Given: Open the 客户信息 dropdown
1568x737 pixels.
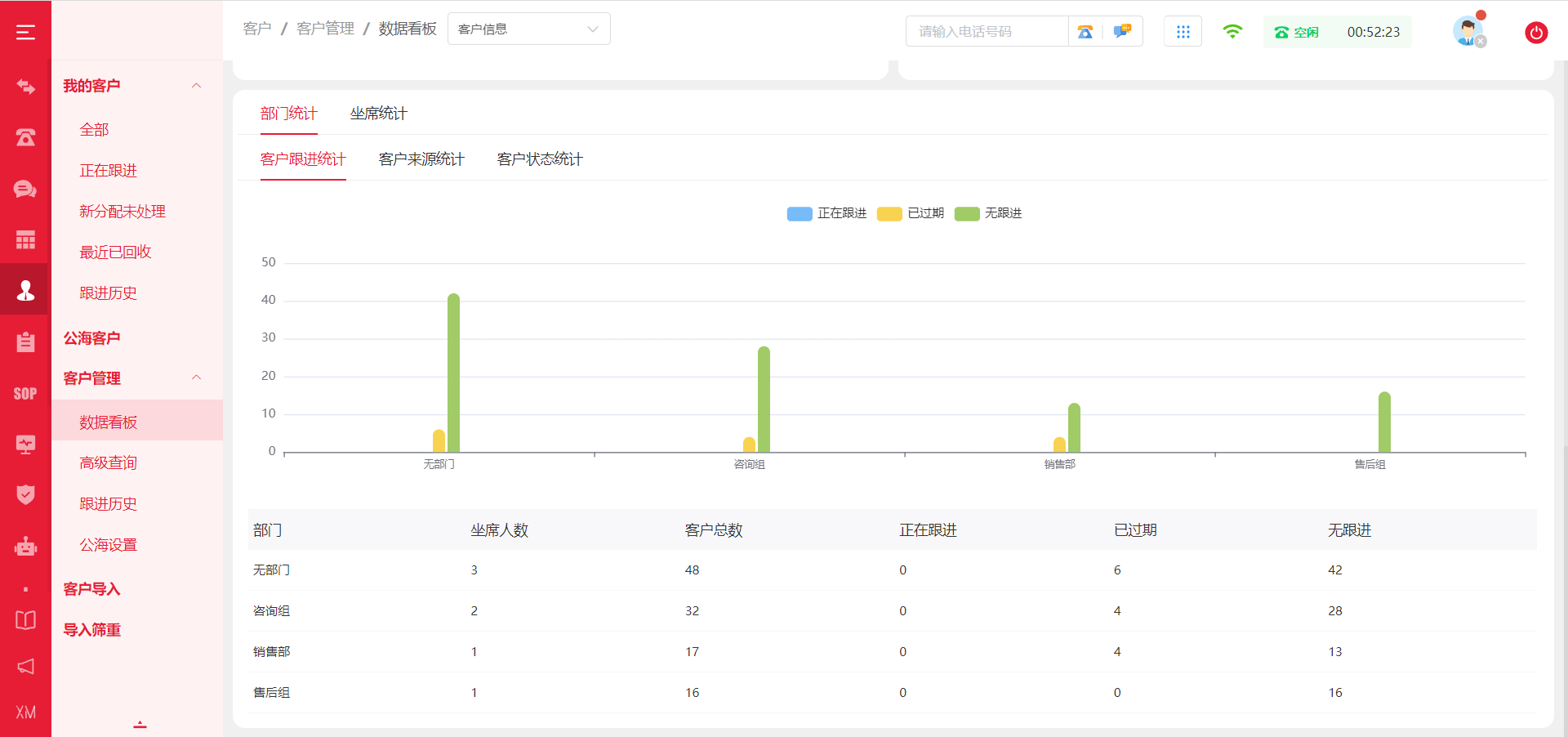Looking at the screenshot, I should click(528, 29).
